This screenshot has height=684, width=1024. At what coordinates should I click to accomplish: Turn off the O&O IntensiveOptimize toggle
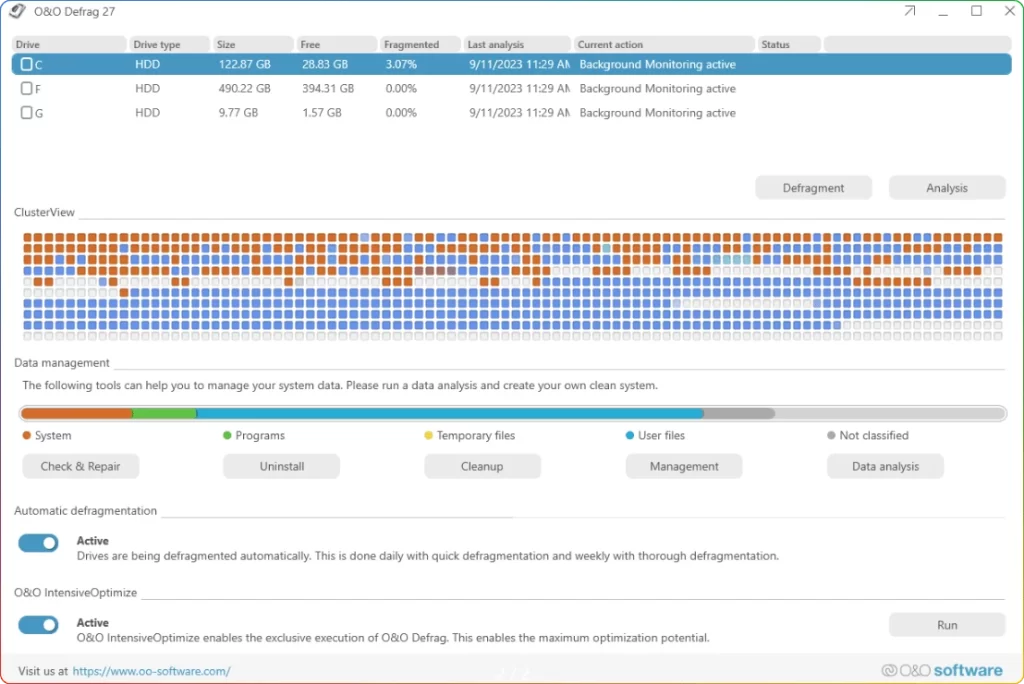[38, 625]
